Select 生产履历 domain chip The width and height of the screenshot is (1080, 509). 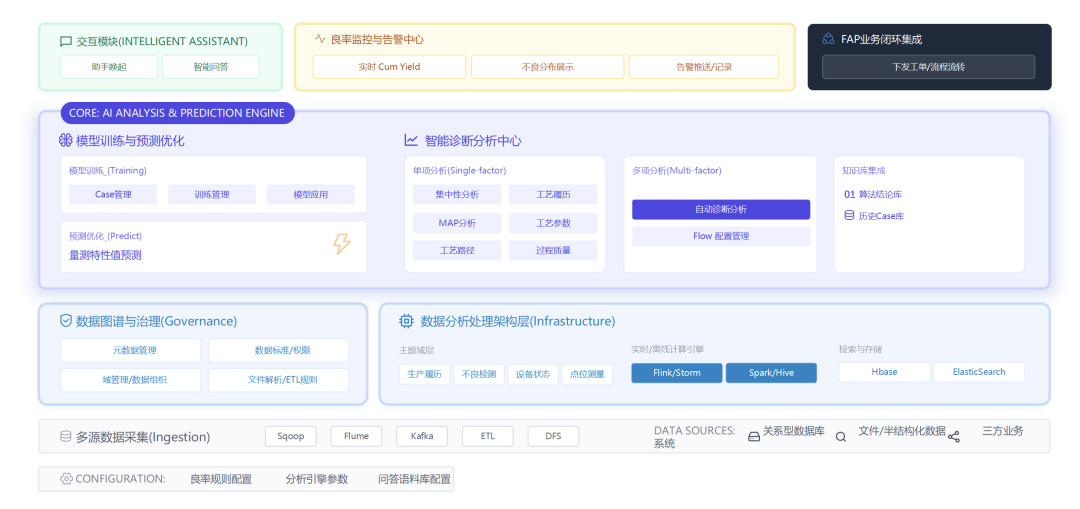click(x=425, y=374)
